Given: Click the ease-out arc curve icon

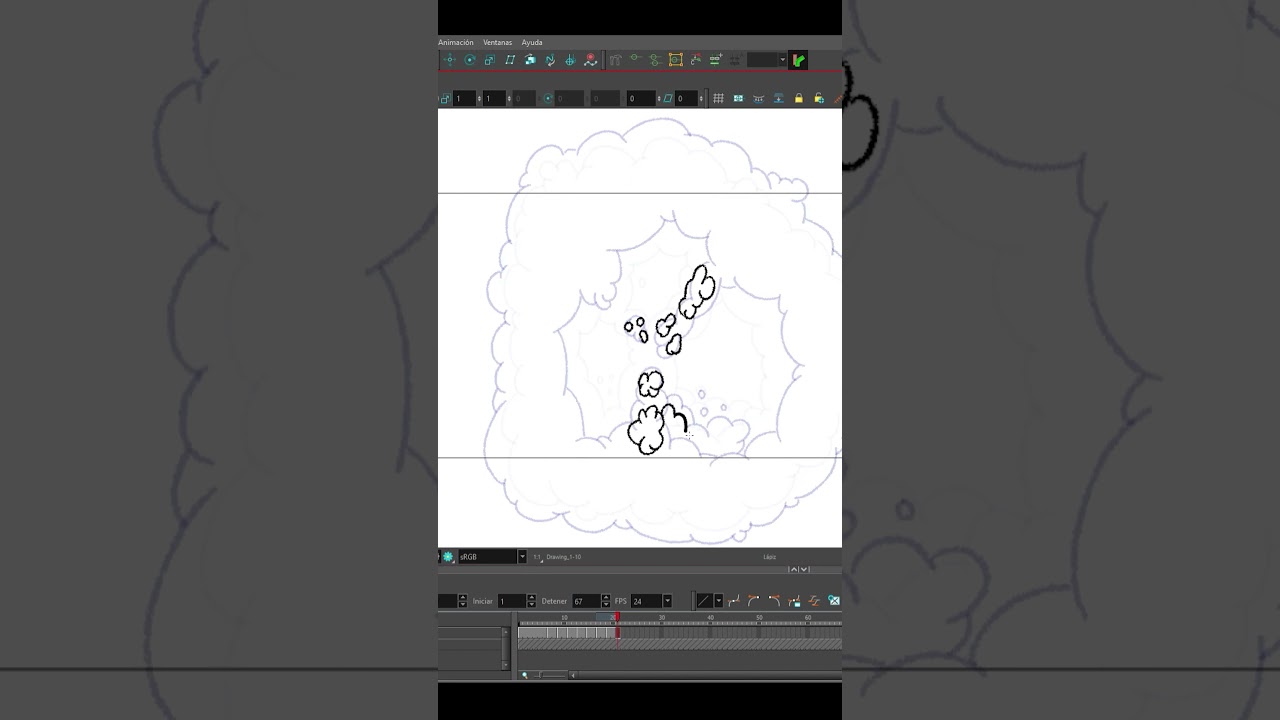Looking at the screenshot, I should 774,601.
